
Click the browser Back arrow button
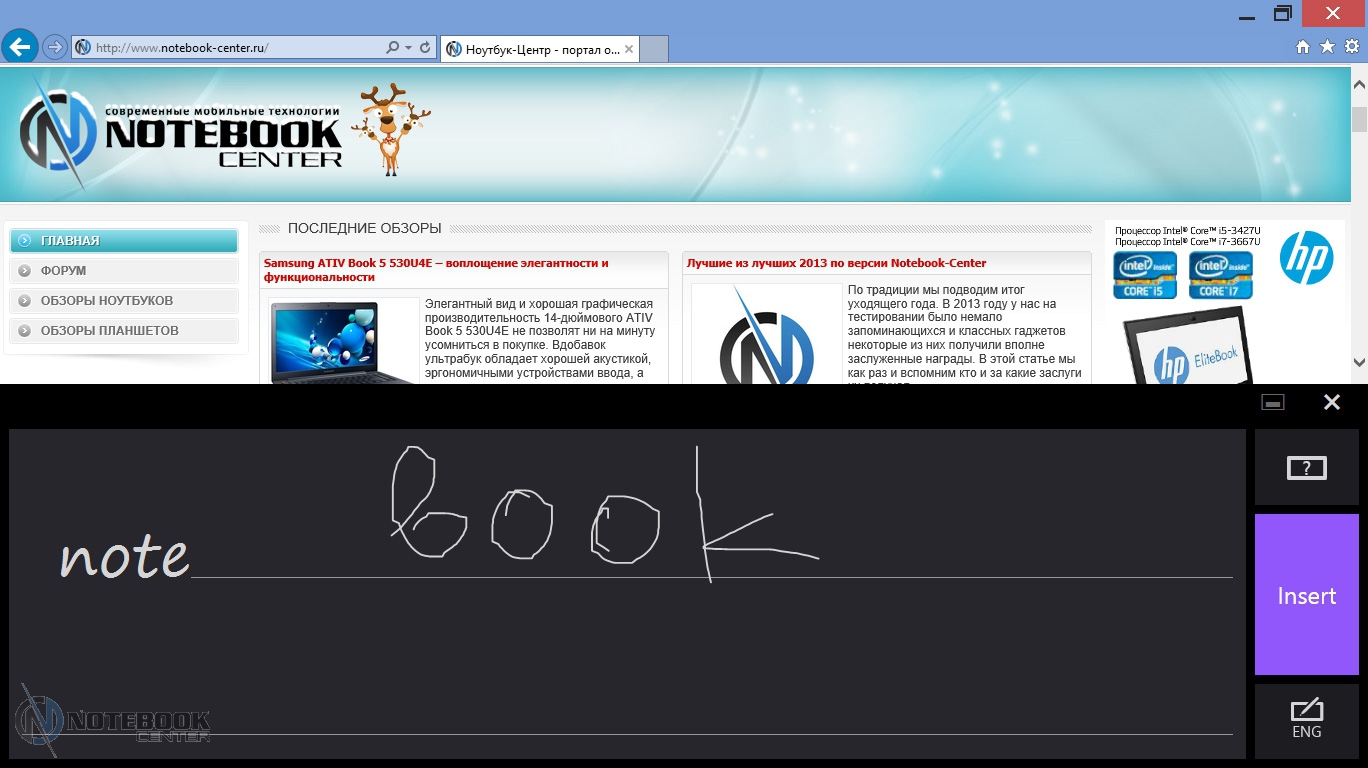click(20, 46)
